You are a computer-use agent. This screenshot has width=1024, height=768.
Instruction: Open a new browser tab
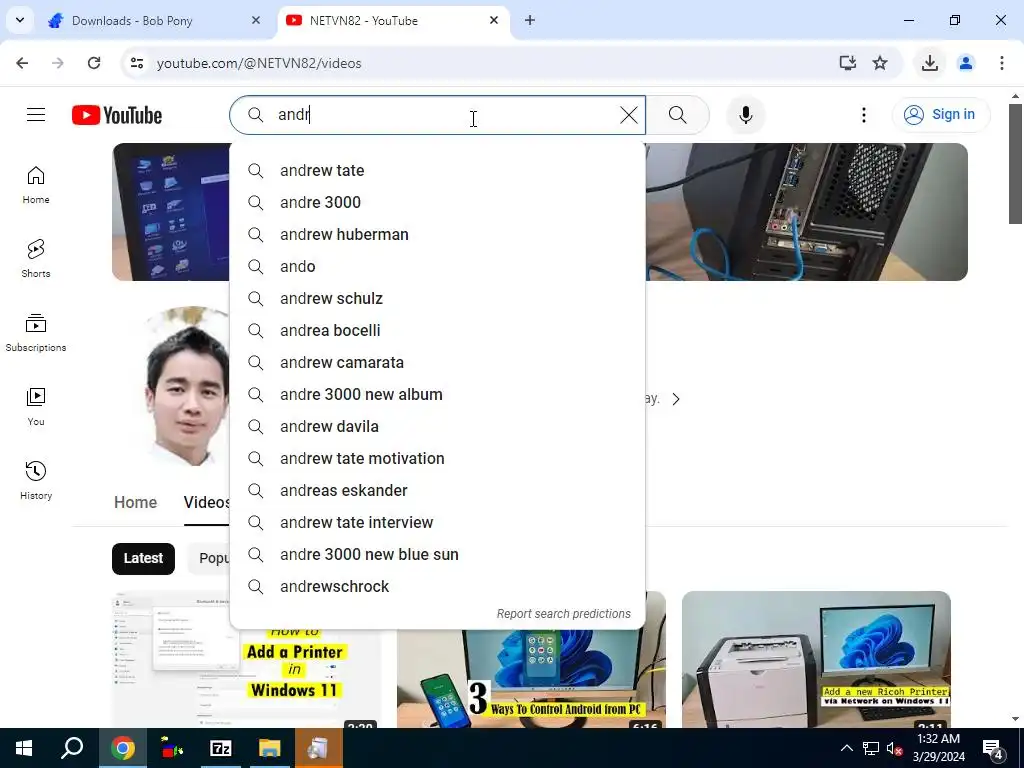point(530,20)
